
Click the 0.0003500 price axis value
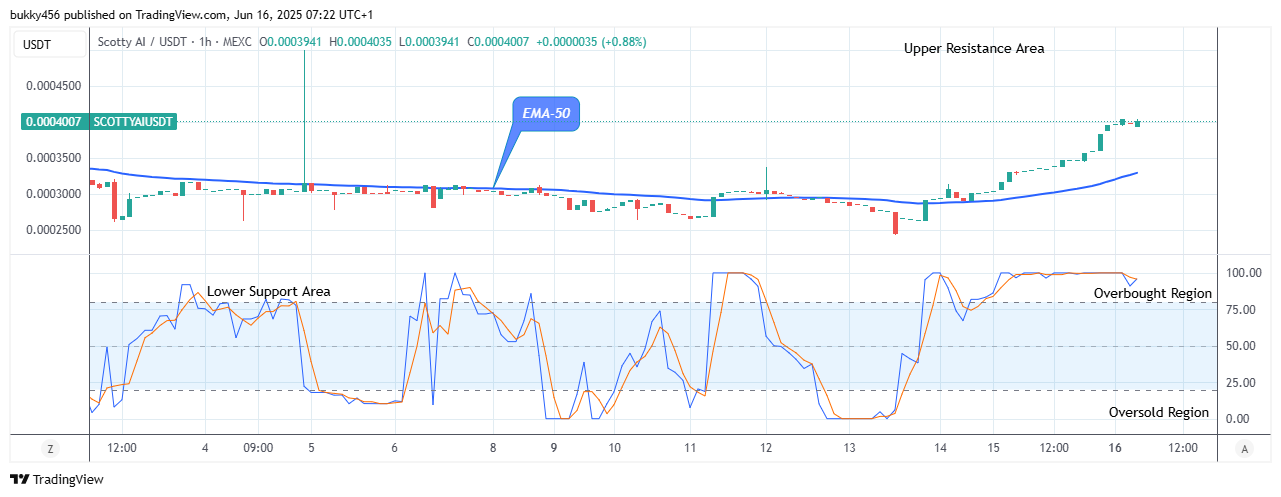click(x=53, y=158)
